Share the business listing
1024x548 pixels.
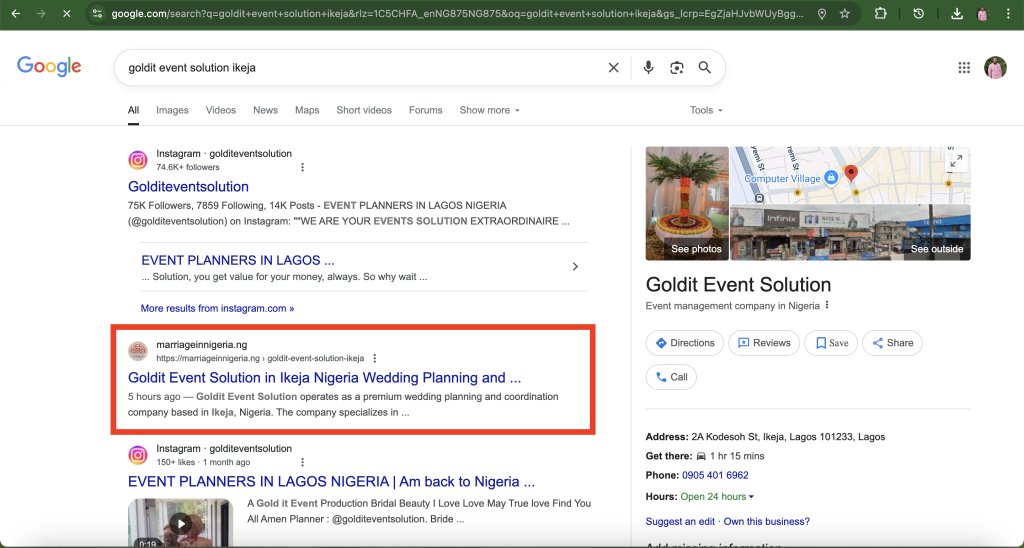(892, 343)
